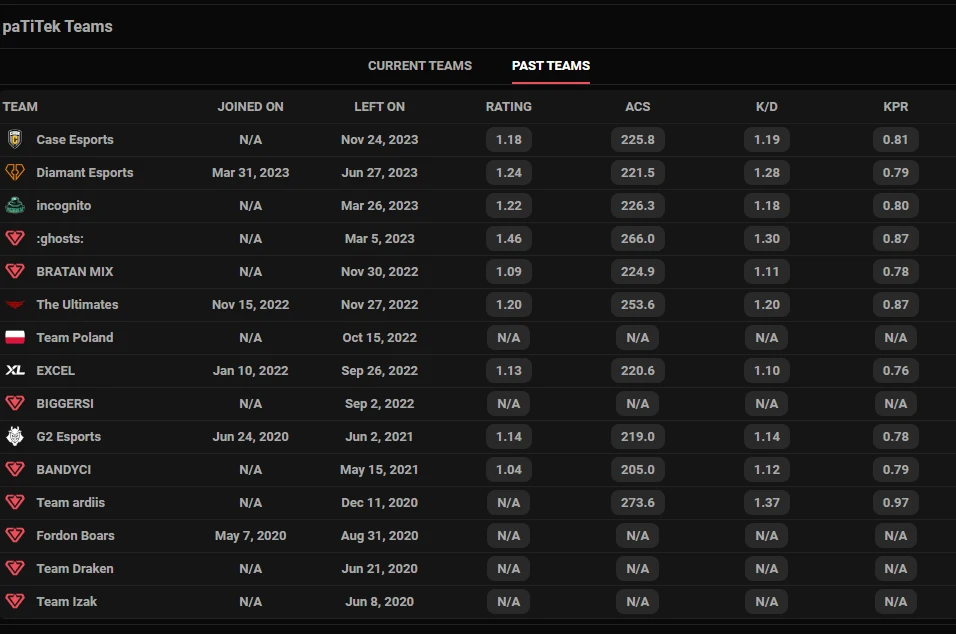
Task: Click the Team Poland flag icon
Action: [x=15, y=338]
